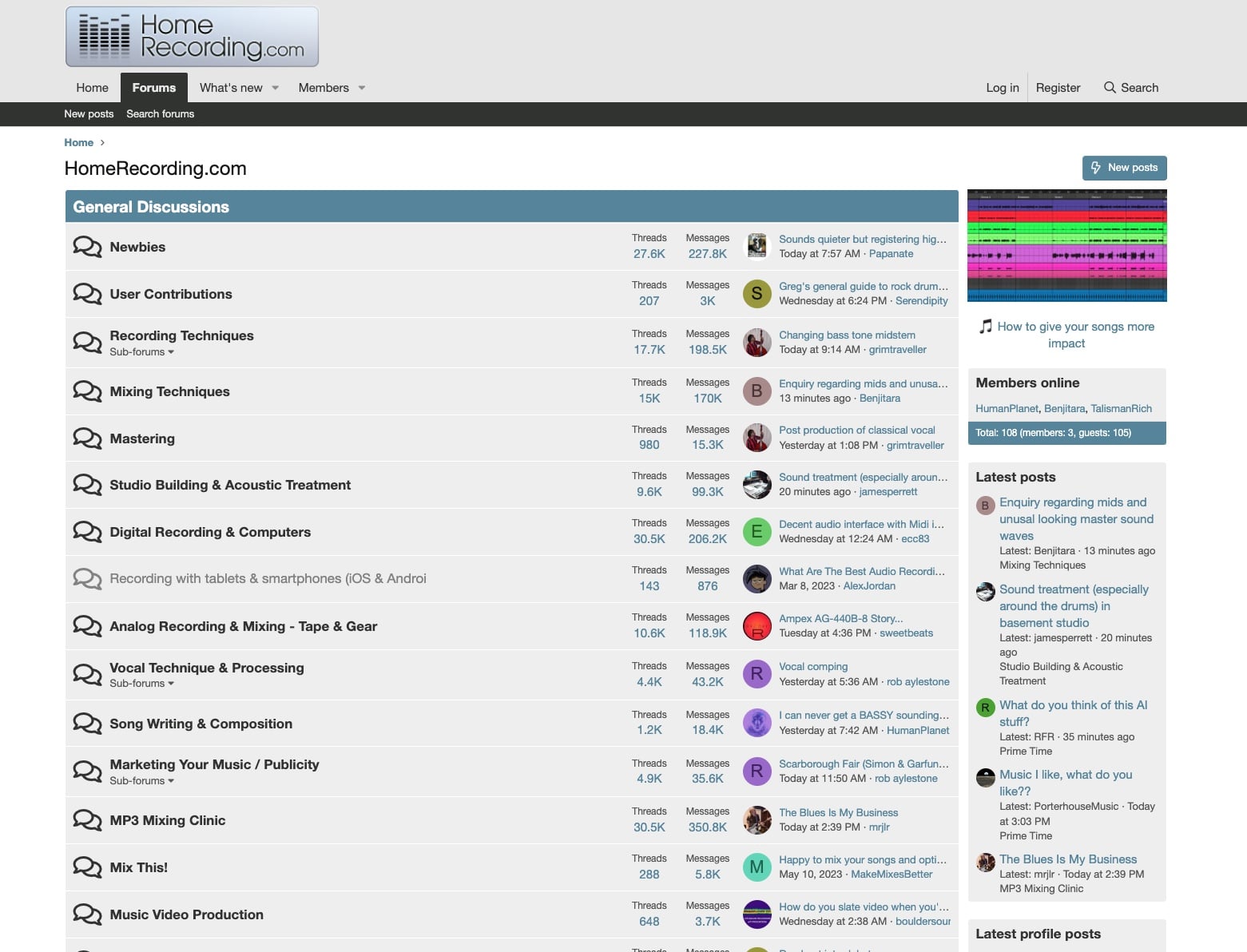The image size is (1247, 952).
Task: Click the Register link
Action: 1058,87
